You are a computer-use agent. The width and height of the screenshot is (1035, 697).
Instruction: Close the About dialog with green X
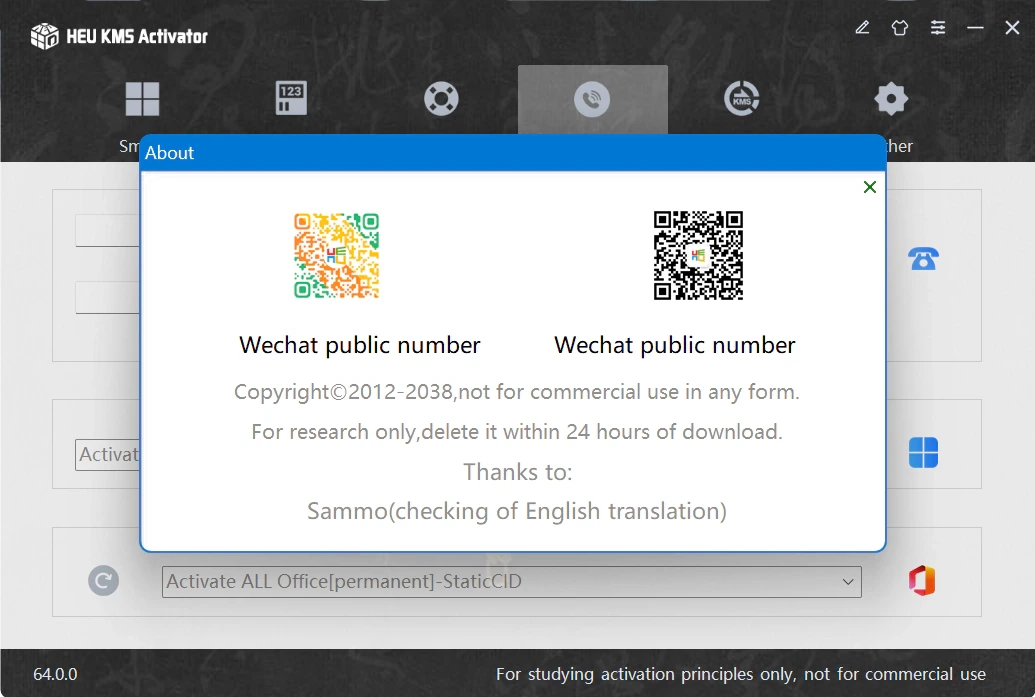869,187
